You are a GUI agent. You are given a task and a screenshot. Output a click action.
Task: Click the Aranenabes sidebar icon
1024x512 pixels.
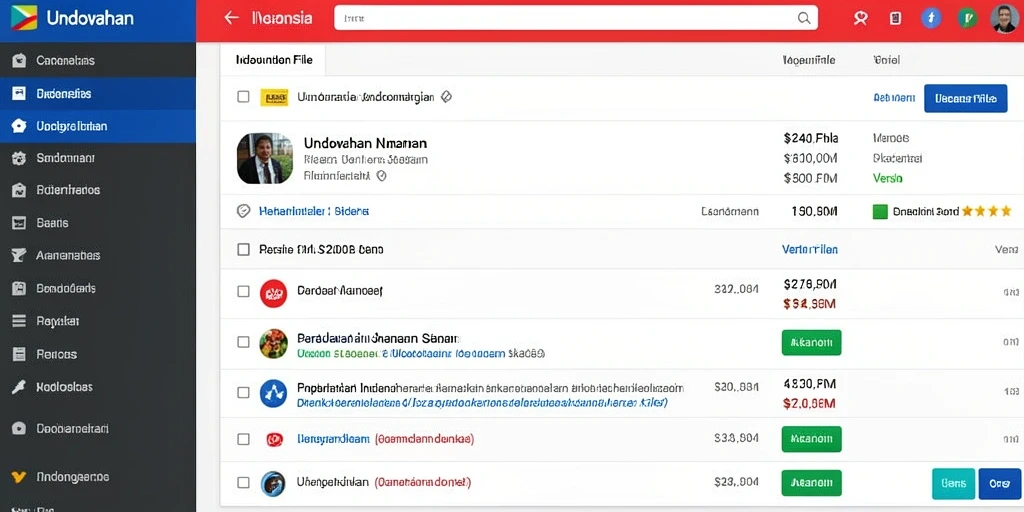pyautogui.click(x=19, y=255)
